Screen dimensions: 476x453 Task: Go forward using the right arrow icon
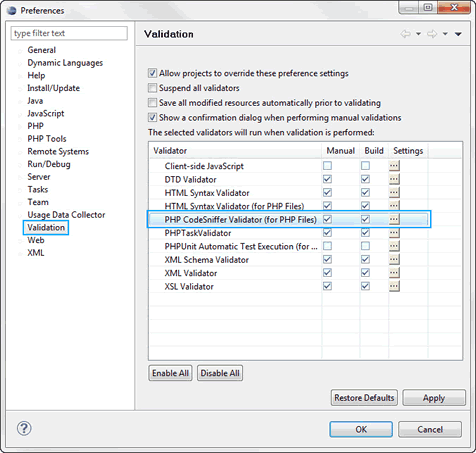coord(432,34)
